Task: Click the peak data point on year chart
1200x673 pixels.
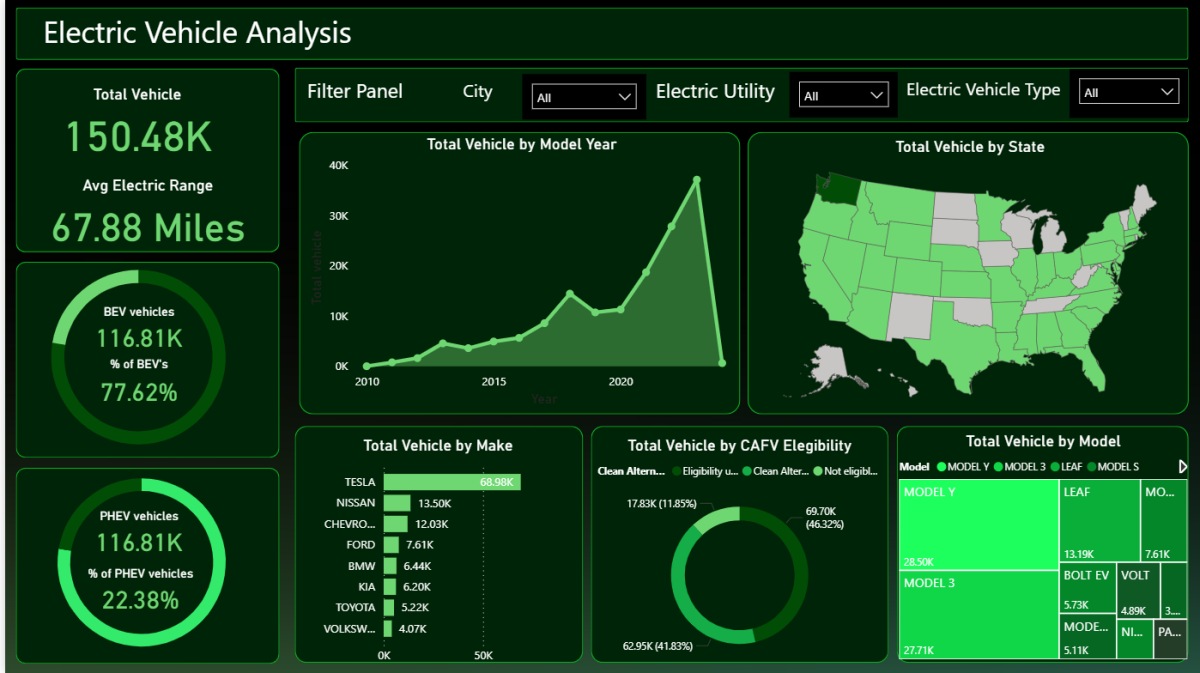Action: [x=697, y=180]
